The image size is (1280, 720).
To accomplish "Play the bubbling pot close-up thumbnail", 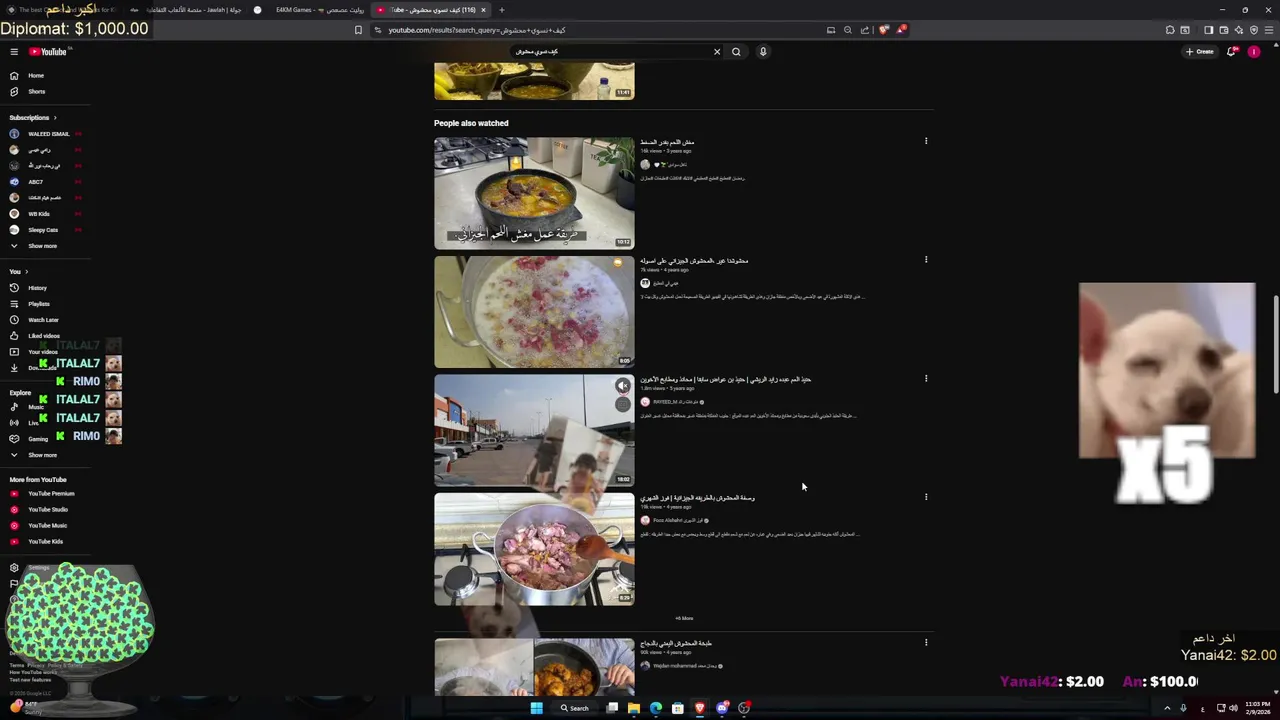I will coord(534,312).
